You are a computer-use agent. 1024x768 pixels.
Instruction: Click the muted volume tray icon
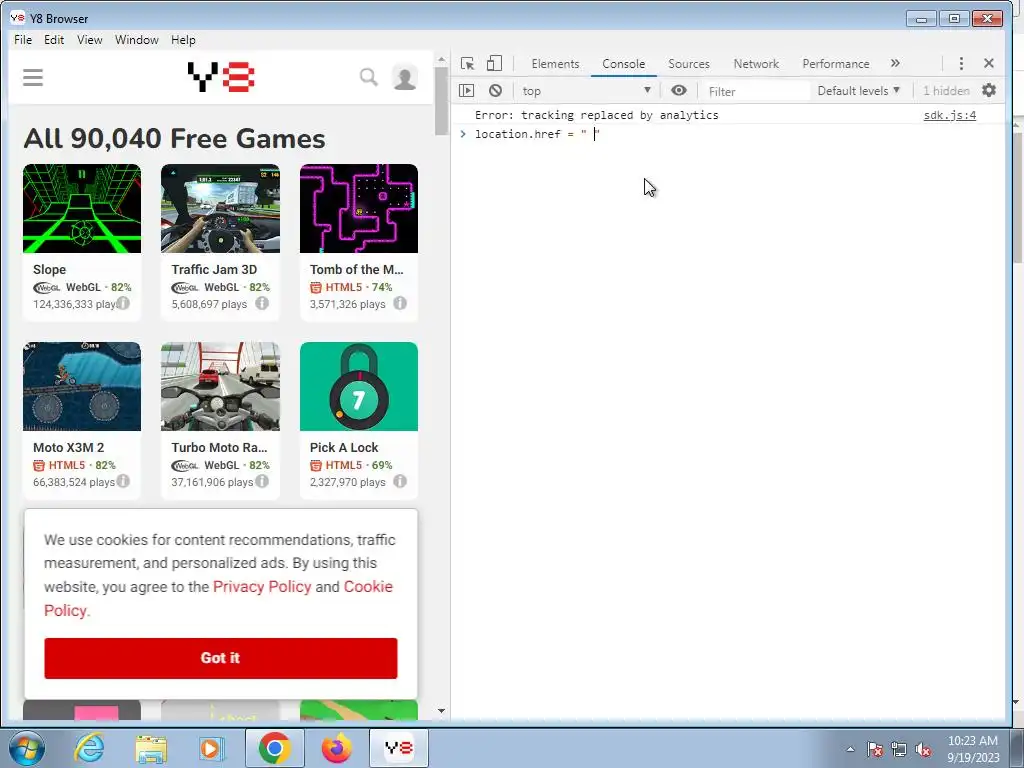click(x=923, y=749)
